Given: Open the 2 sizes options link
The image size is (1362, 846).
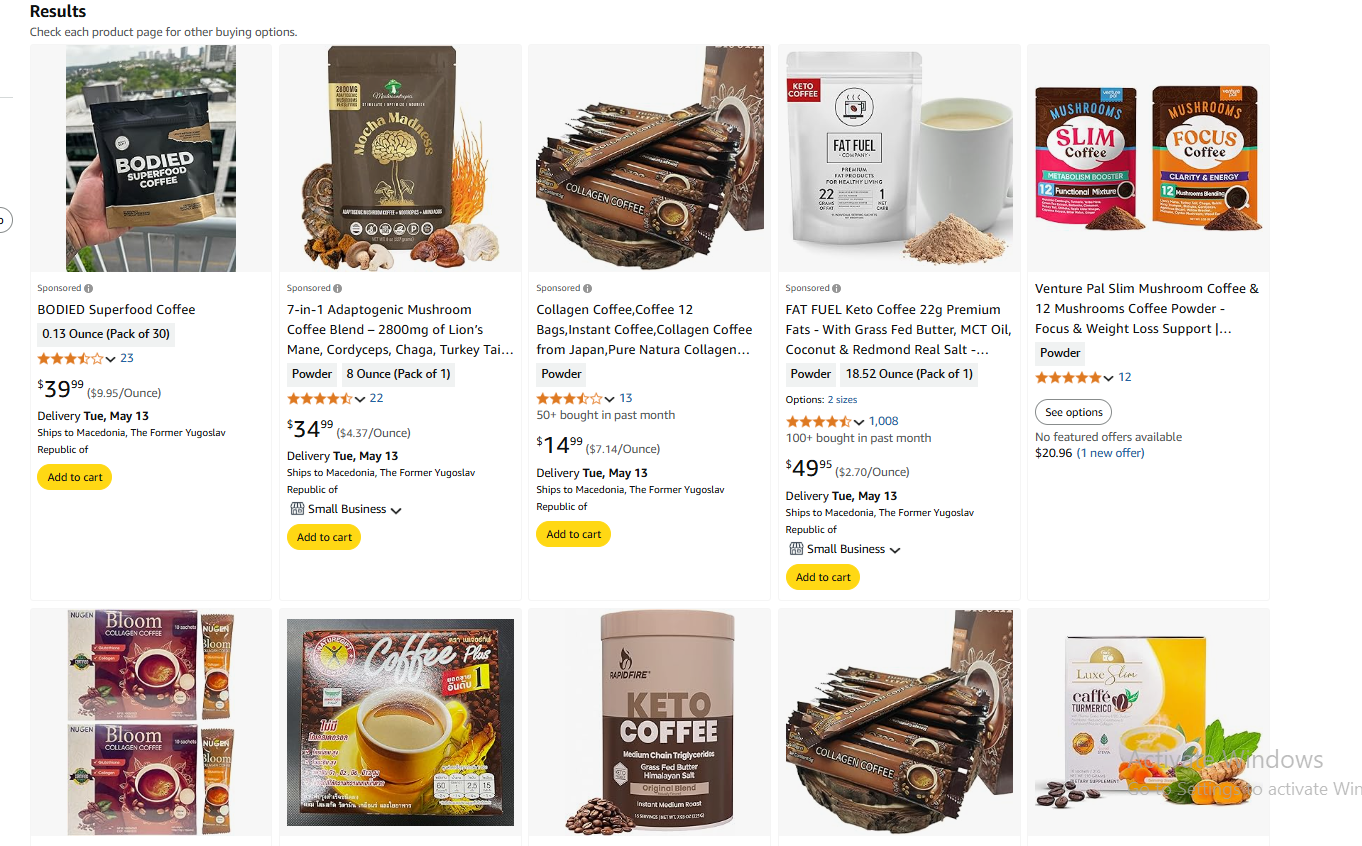Looking at the screenshot, I should tap(842, 399).
